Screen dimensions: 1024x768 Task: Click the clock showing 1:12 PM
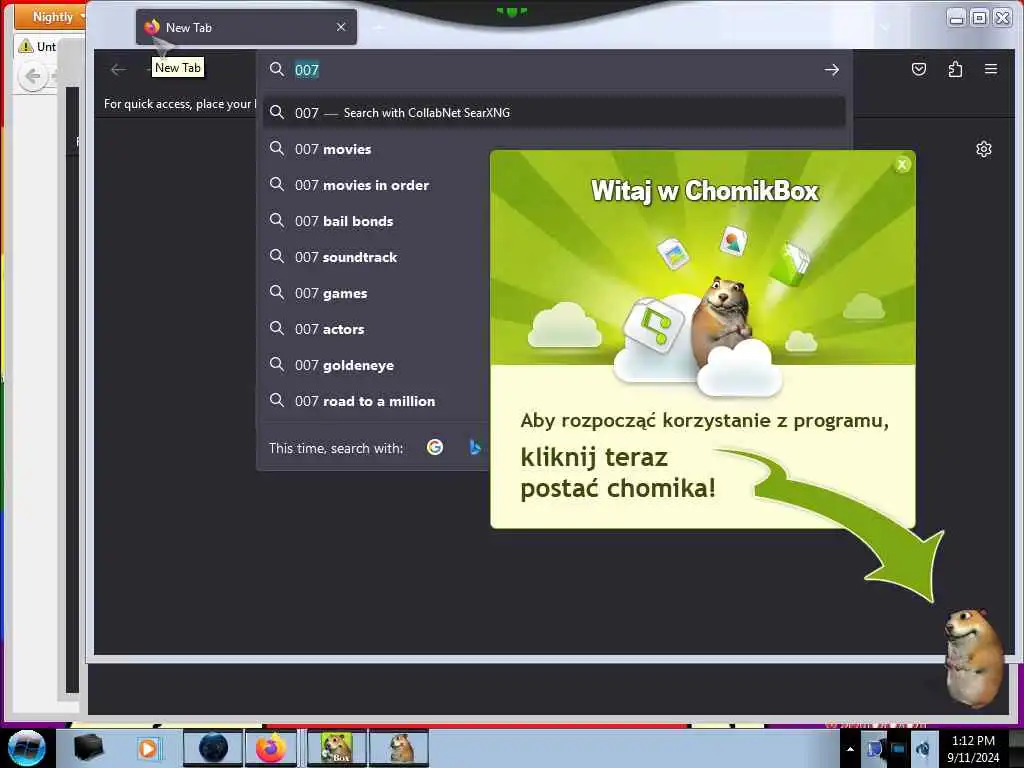point(973,748)
